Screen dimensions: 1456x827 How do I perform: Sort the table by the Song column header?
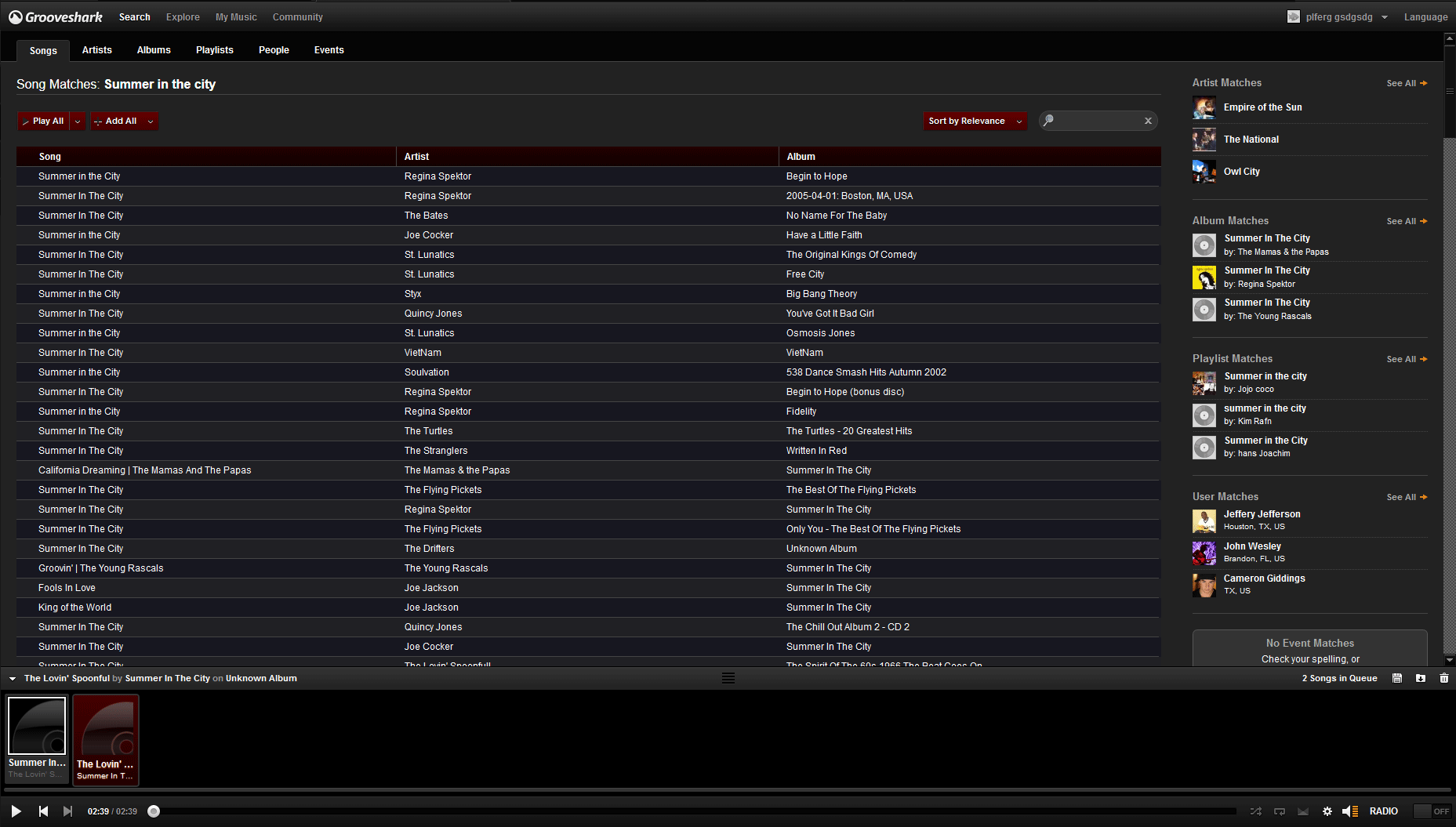pos(206,157)
